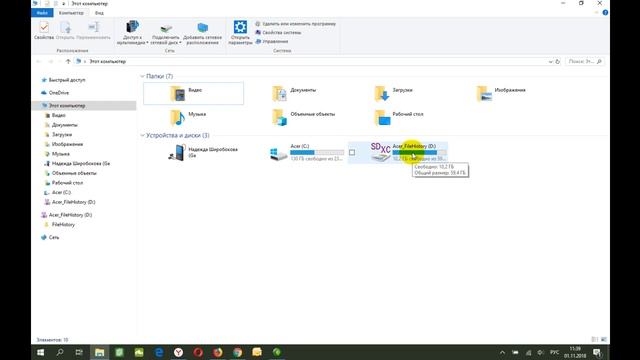The image size is (640, 360).
Task: Show hidden system tray icons
Action: point(502,352)
